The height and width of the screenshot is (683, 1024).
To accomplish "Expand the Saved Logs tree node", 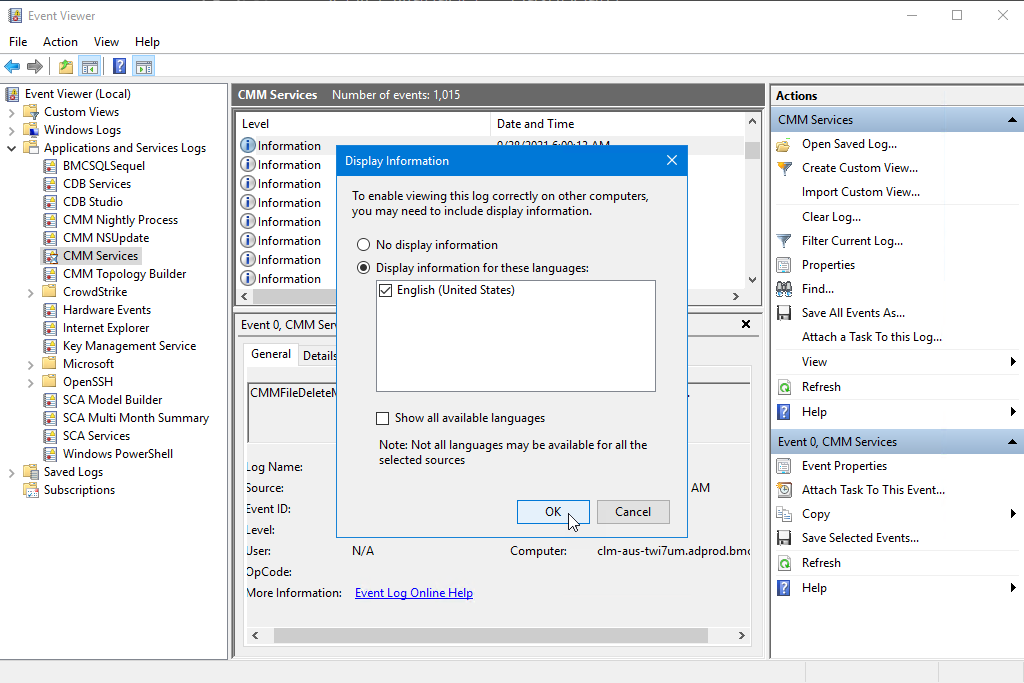I will pyautogui.click(x=11, y=472).
